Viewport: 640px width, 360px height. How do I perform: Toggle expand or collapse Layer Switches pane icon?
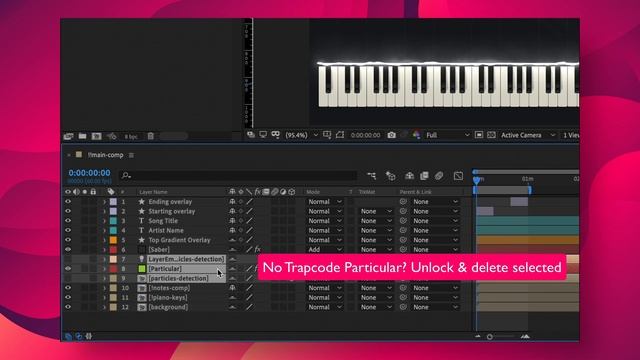click(x=68, y=336)
